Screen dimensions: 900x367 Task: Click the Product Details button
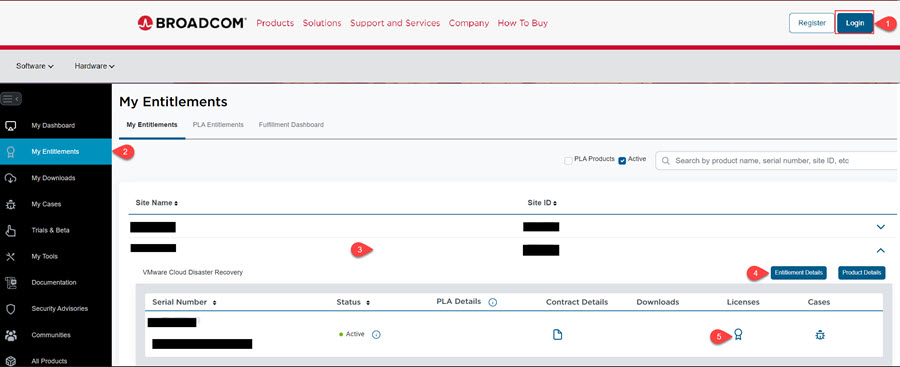[862, 273]
